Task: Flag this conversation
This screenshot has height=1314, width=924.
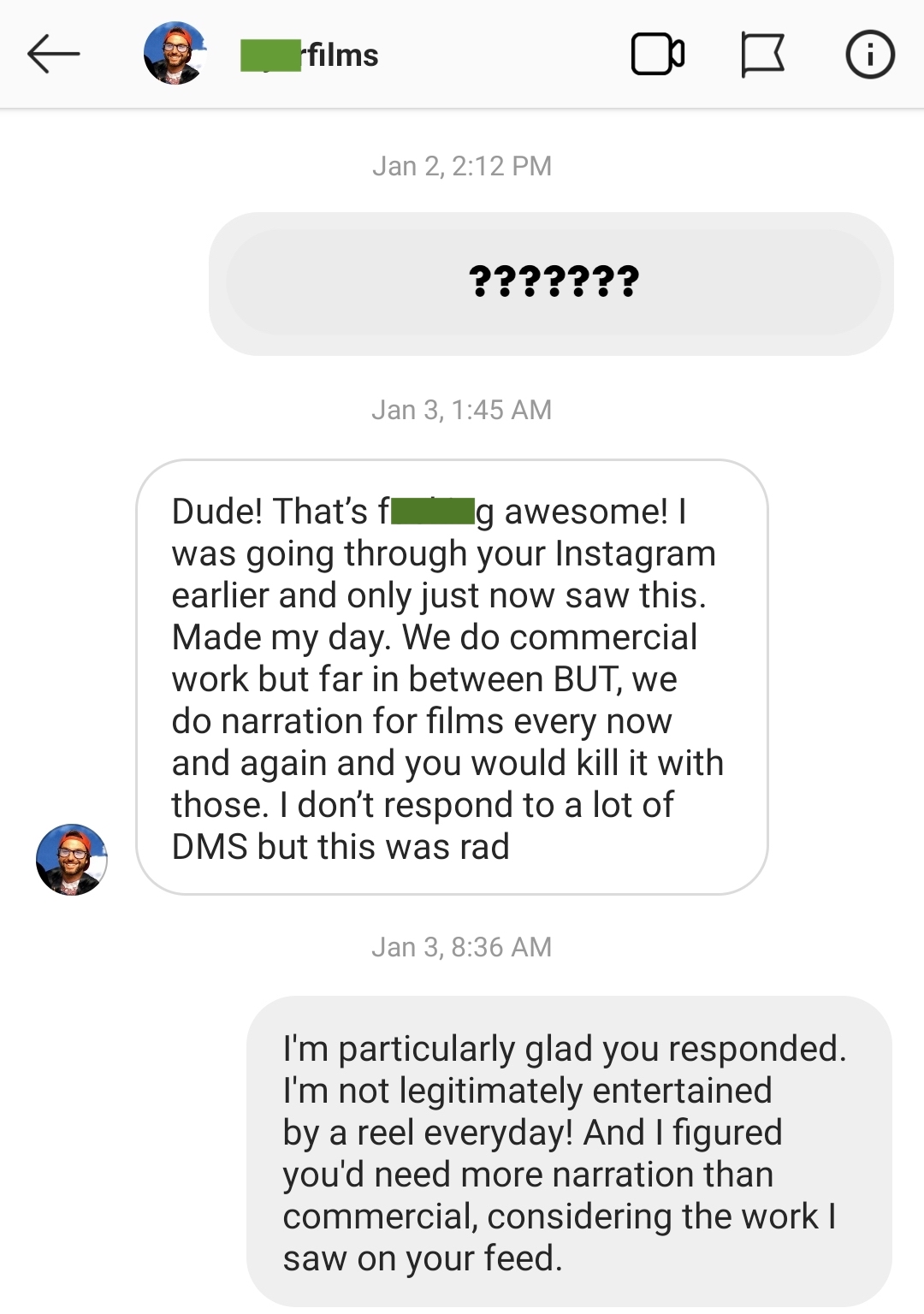Action: [761, 55]
